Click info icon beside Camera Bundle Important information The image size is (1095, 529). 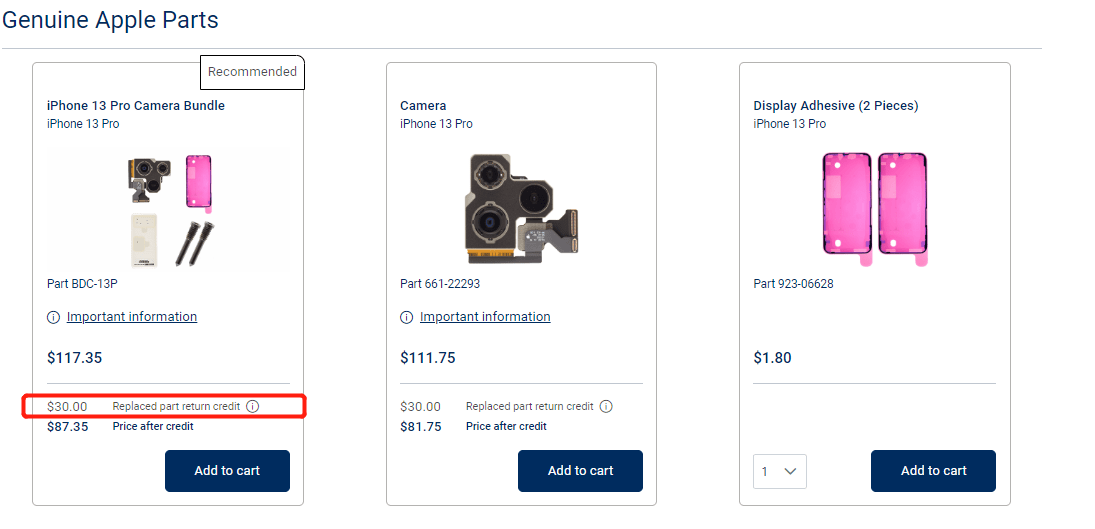[54, 317]
